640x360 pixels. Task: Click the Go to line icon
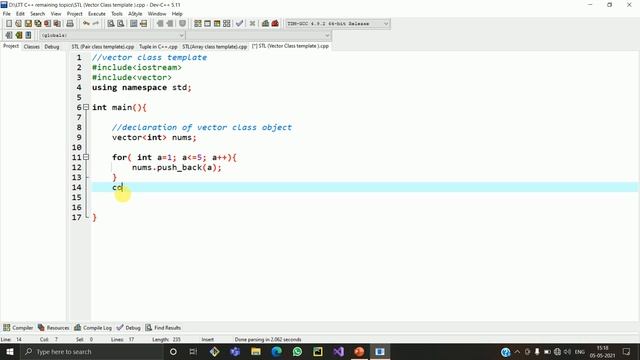(143, 24)
